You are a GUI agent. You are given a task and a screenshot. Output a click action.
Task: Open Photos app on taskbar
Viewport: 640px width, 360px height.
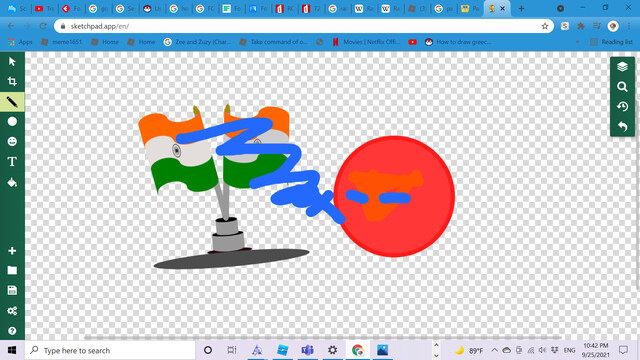coord(382,350)
